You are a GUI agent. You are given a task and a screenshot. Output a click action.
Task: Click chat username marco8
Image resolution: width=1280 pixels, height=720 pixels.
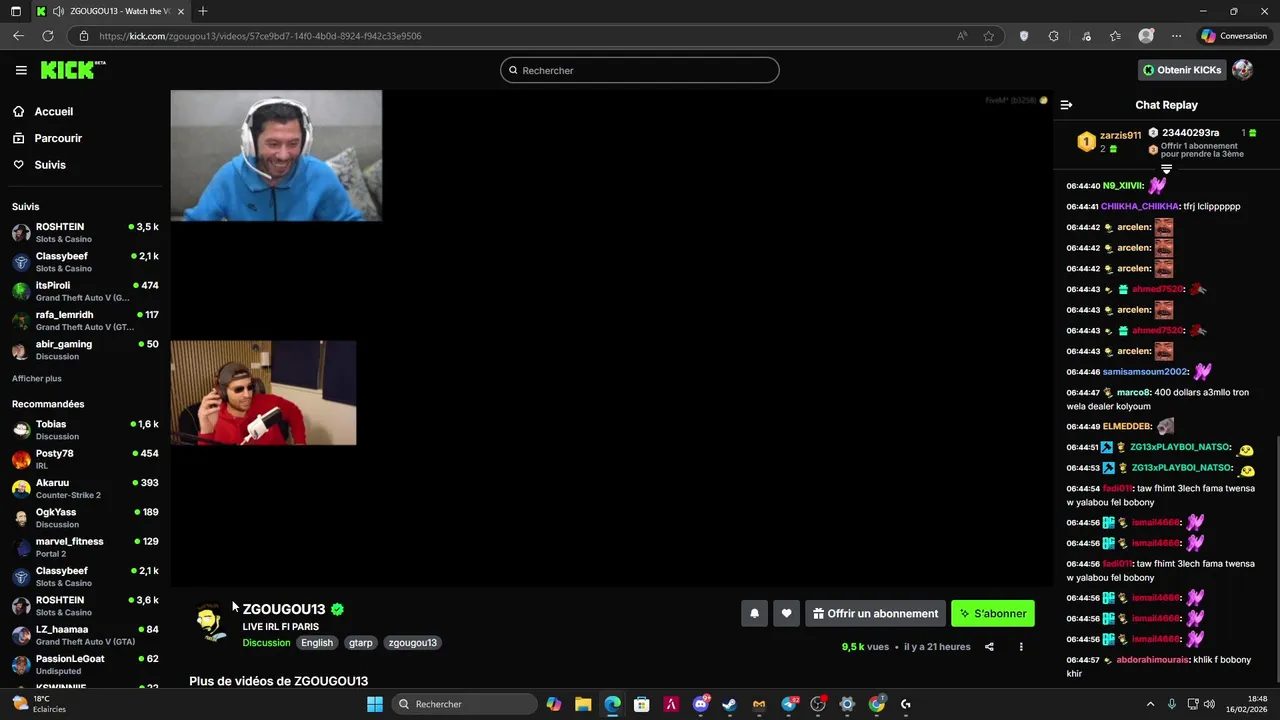coord(1133,393)
